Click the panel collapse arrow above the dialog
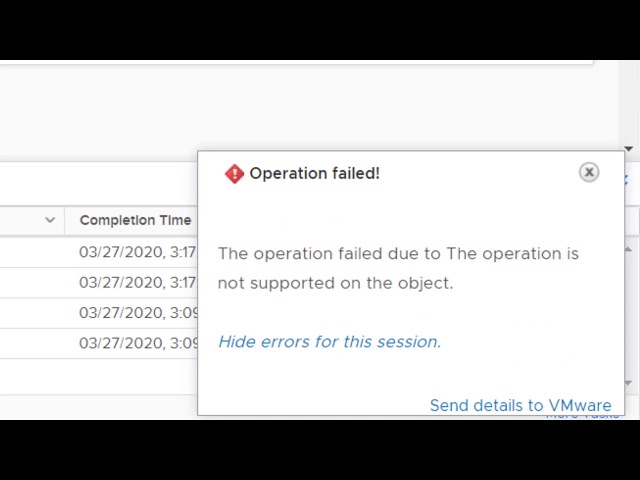 (629, 149)
